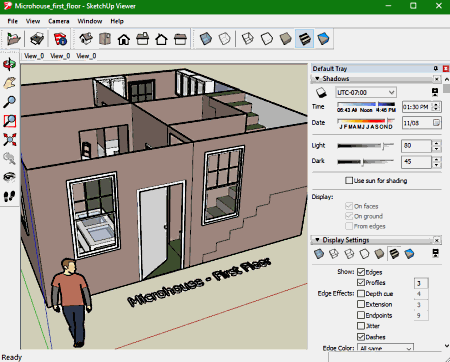
Task: Switch to the Front camera view
Action: tap(124, 39)
